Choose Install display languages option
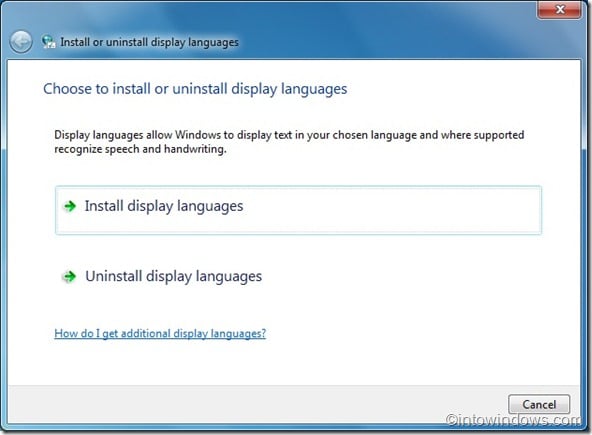The image size is (592, 435). (298, 210)
